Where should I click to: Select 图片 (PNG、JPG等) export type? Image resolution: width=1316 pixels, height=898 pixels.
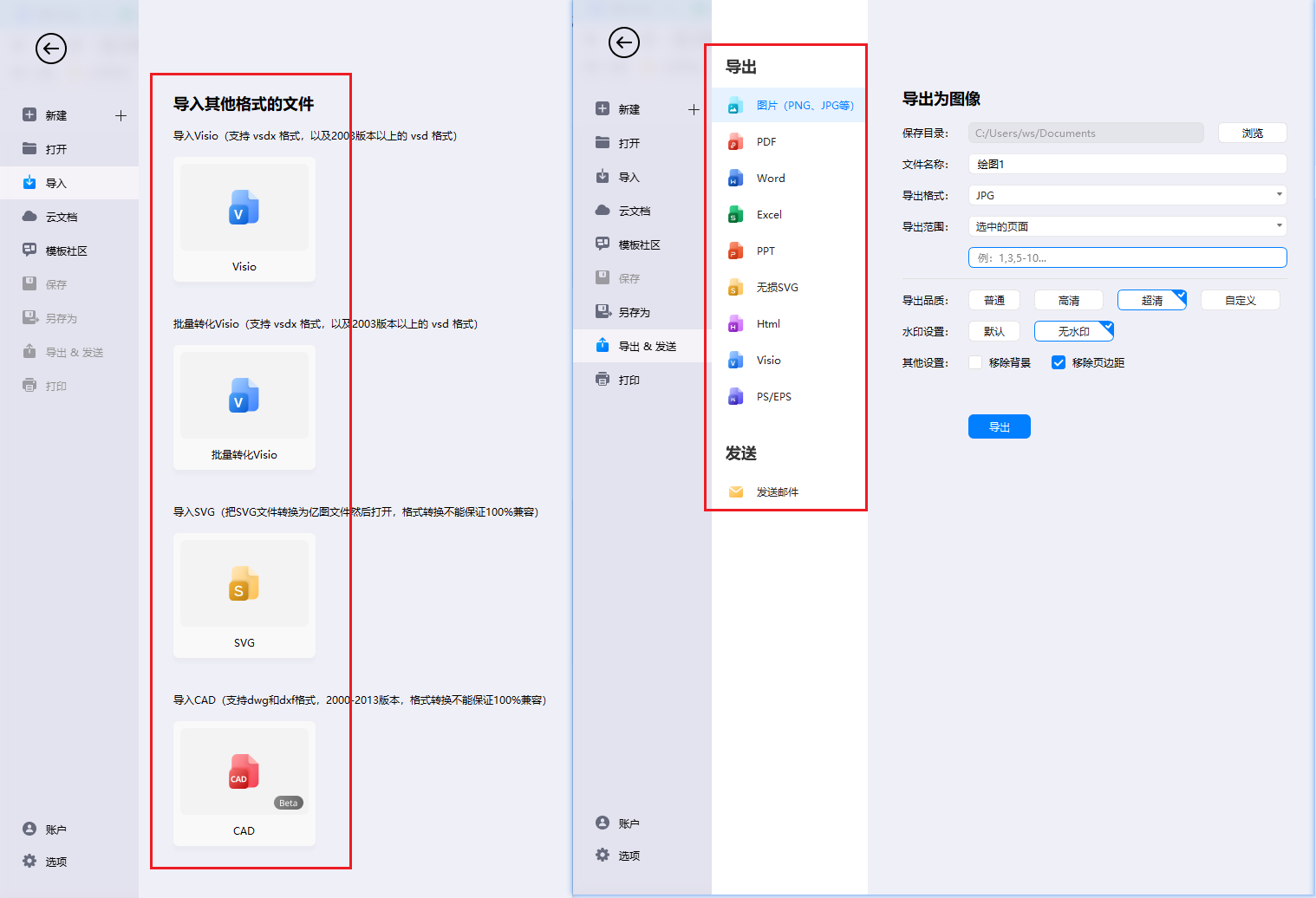coord(788,106)
